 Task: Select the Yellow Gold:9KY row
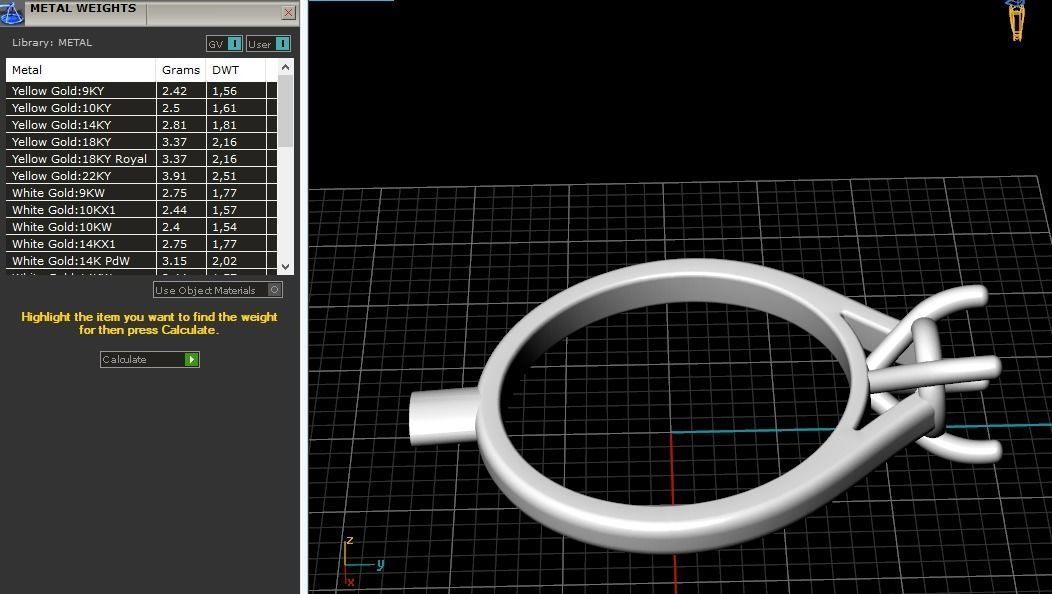coord(142,91)
